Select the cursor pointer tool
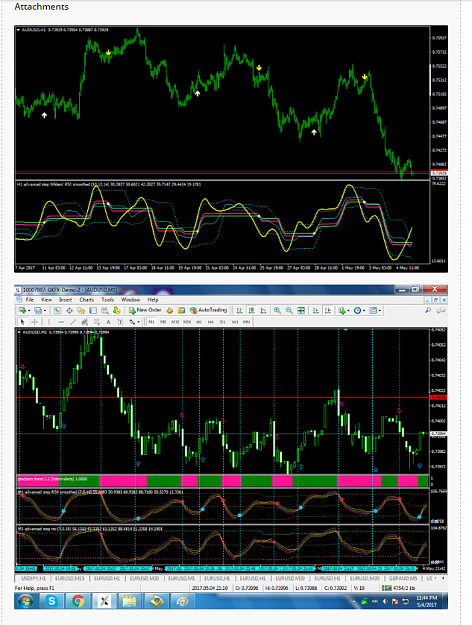 [x=22, y=322]
